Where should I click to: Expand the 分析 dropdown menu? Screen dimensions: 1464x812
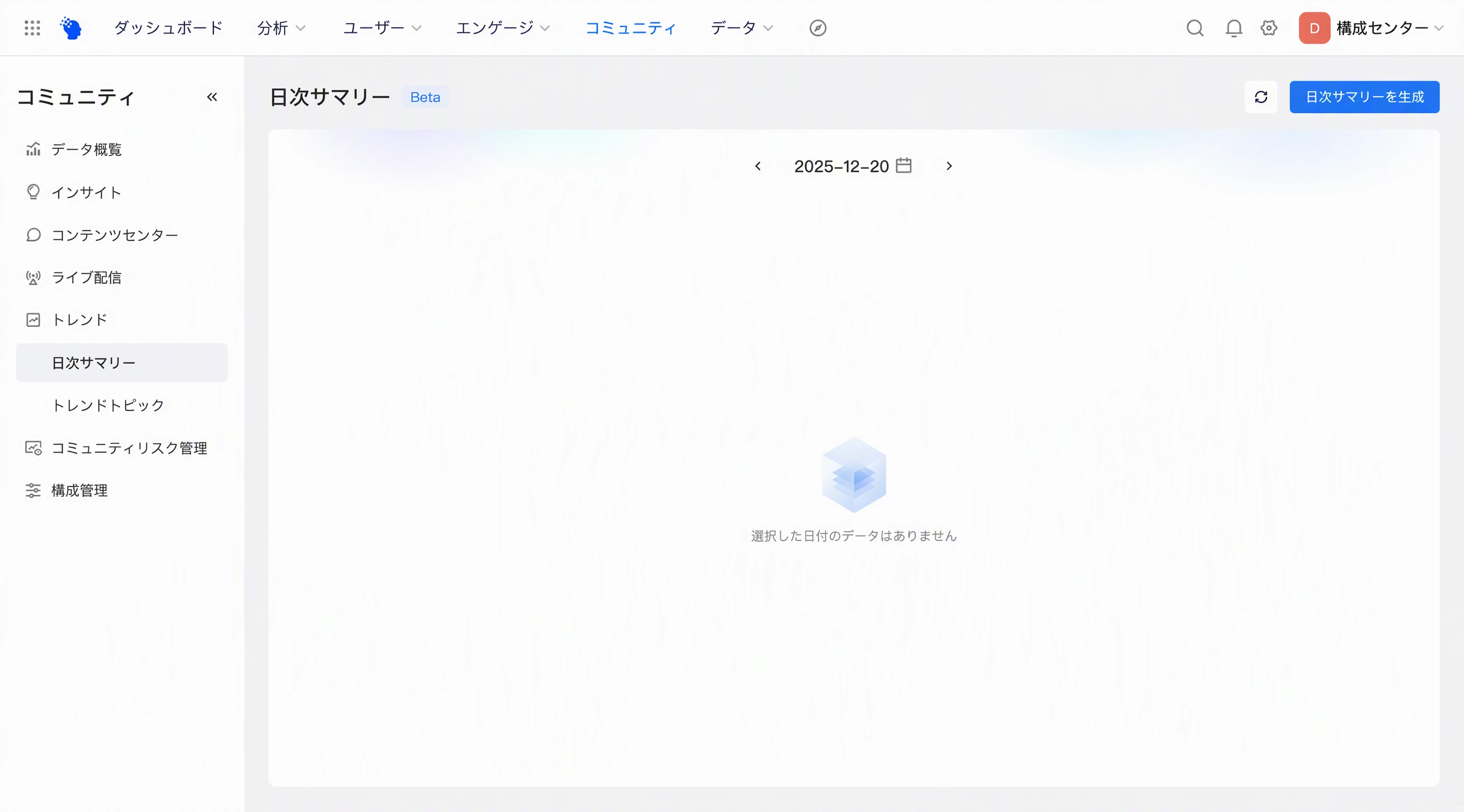click(281, 28)
